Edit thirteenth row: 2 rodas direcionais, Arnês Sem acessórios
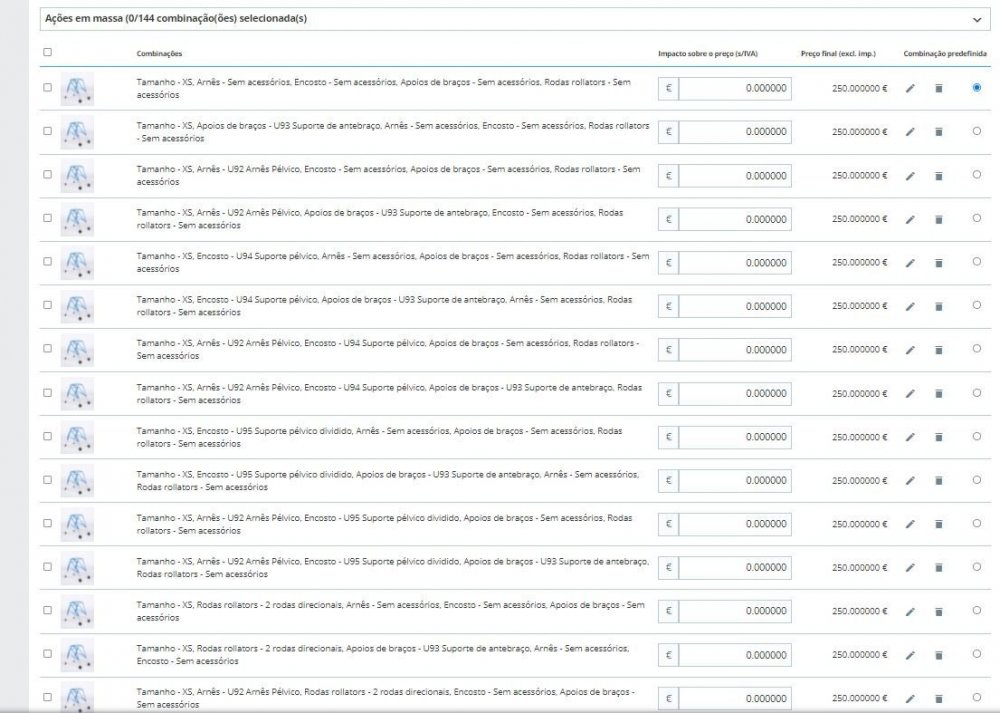 pyautogui.click(x=910, y=612)
